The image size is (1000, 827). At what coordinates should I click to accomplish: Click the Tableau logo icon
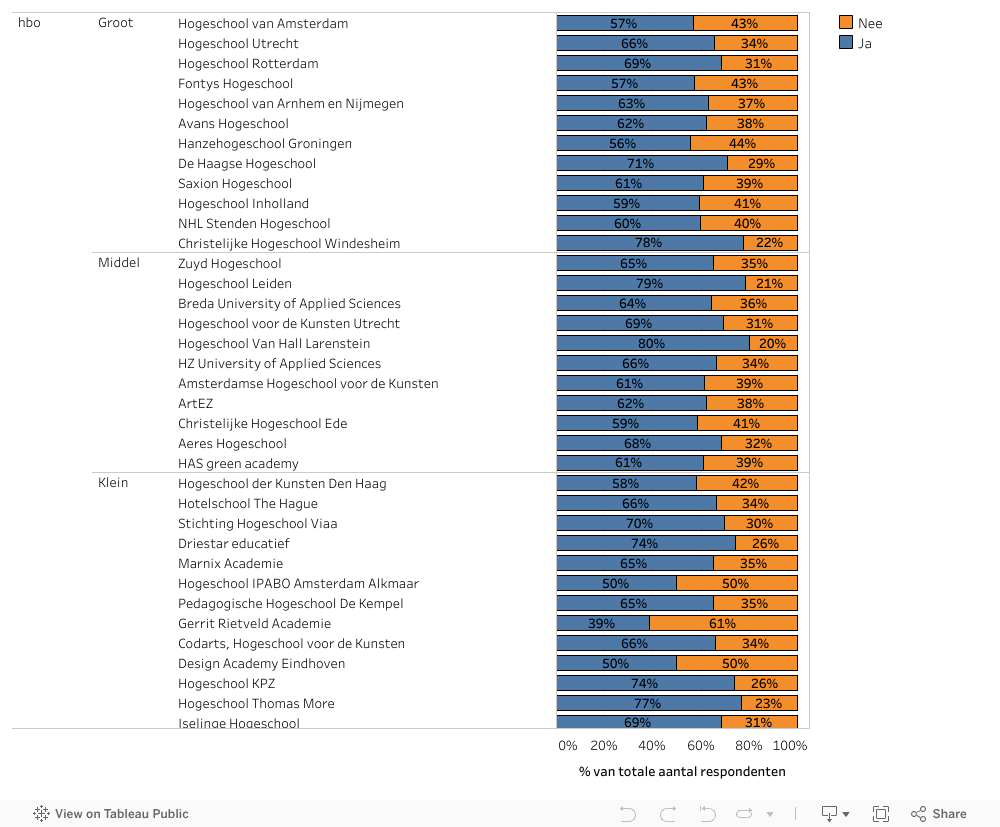tap(42, 814)
